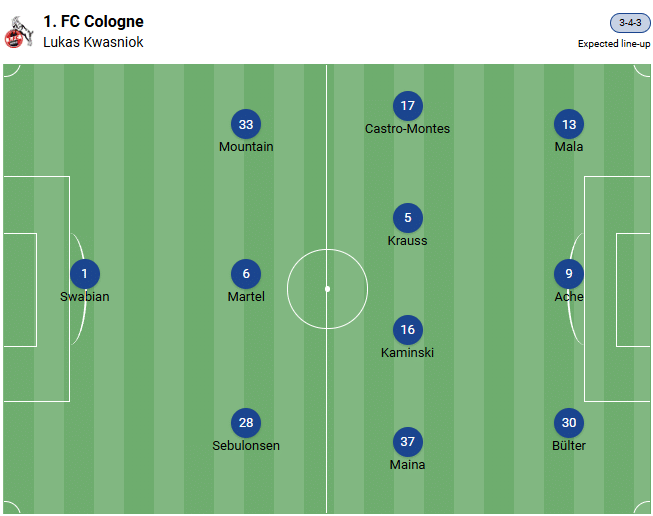The width and height of the screenshot is (653, 516).
Task: Click the pitch center spot
Action: pyautogui.click(x=327, y=289)
